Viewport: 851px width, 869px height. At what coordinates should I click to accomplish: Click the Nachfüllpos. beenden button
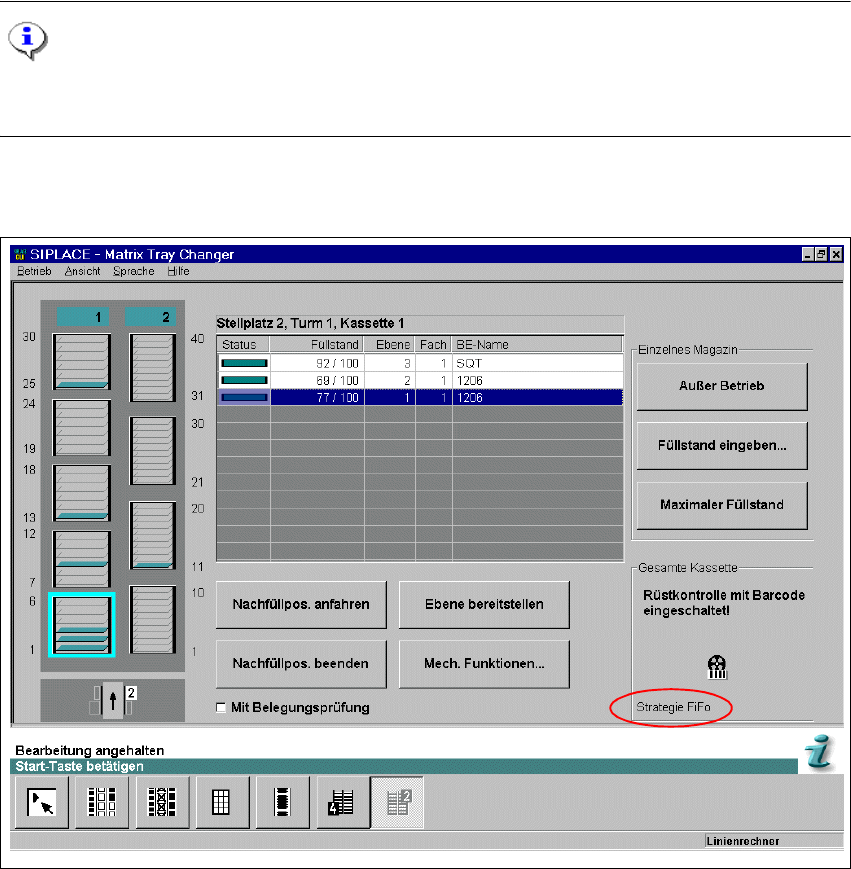click(x=301, y=664)
